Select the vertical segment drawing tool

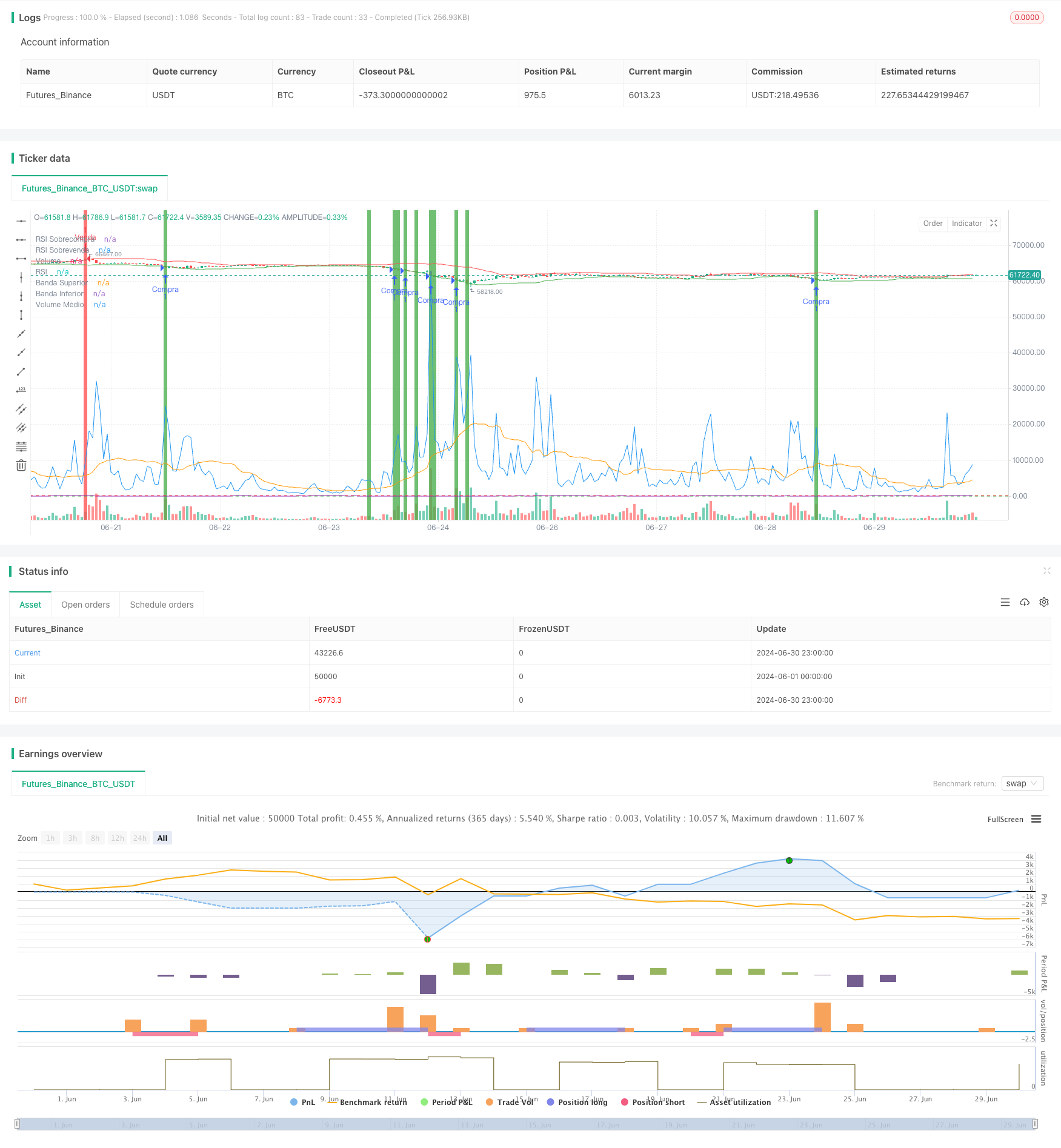coord(21,315)
